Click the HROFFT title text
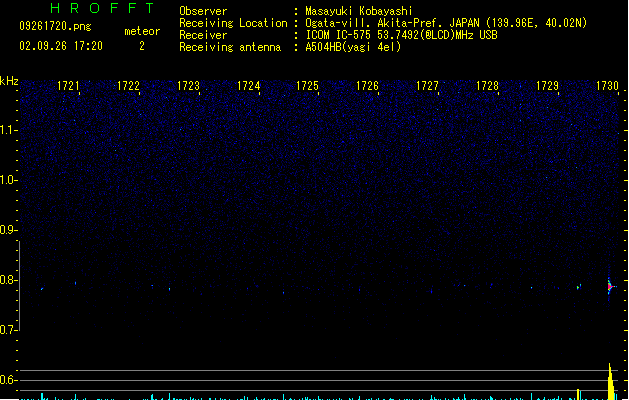 coord(102,8)
